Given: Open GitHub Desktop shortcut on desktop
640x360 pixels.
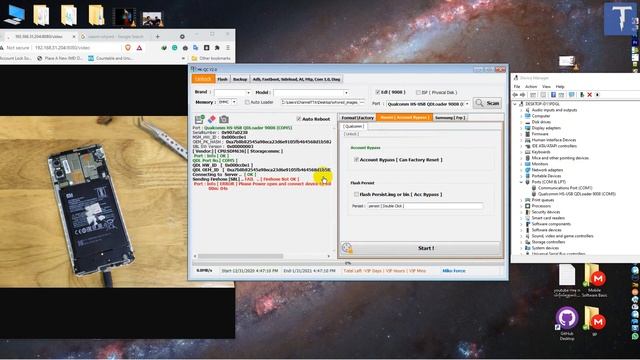Looking at the screenshot, I should click(567, 324).
